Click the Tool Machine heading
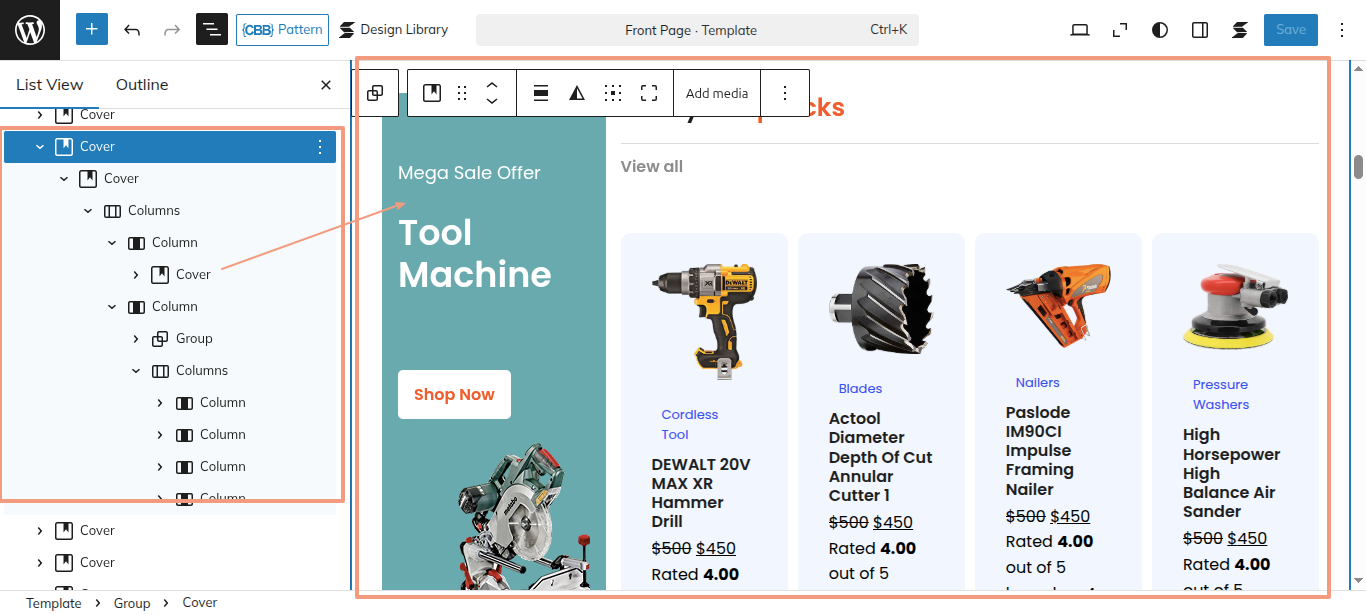The height and width of the screenshot is (615, 1366). [475, 253]
